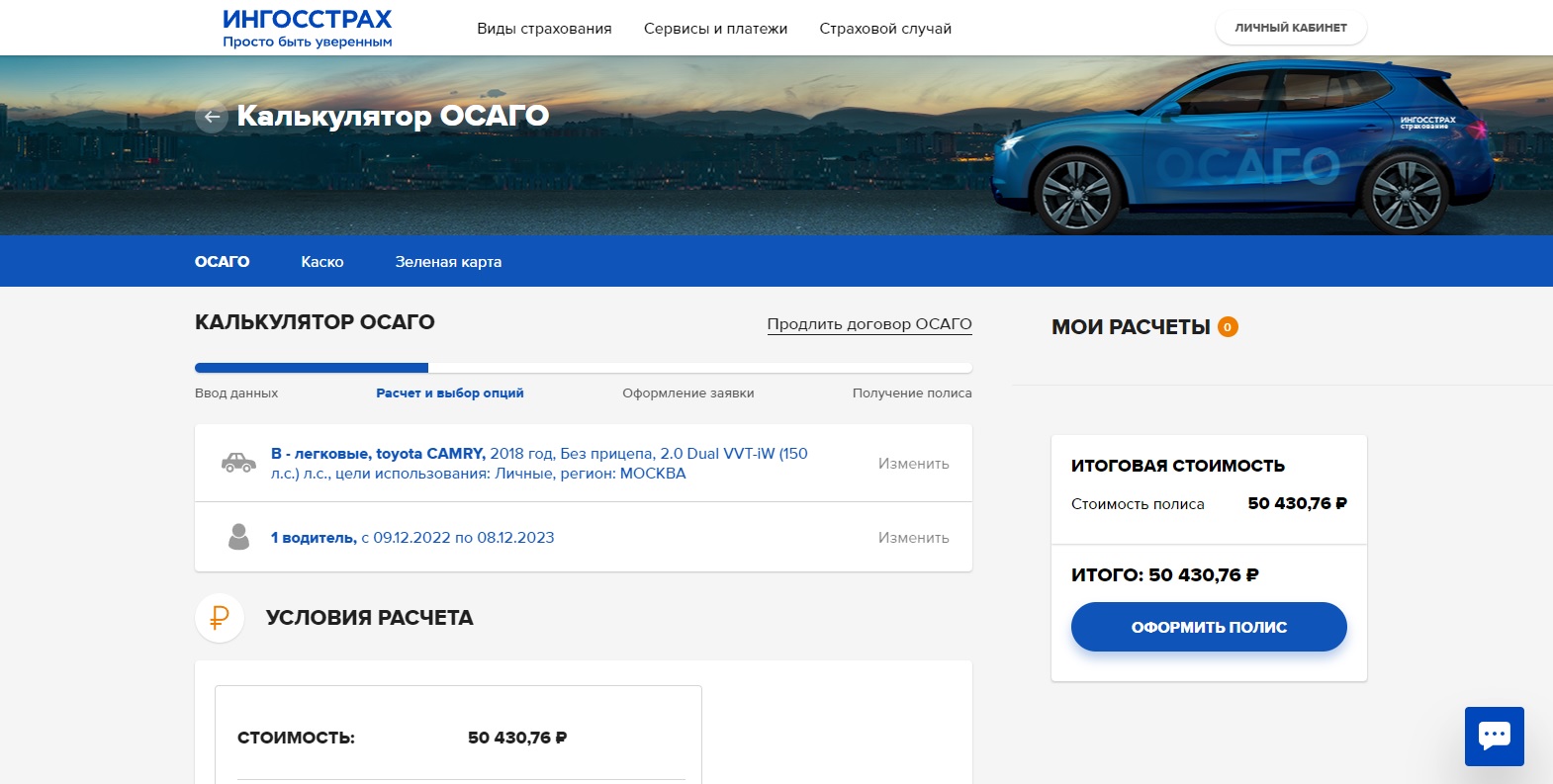Click the blue car banner image
This screenshot has height=784, width=1553.
coord(1244,146)
